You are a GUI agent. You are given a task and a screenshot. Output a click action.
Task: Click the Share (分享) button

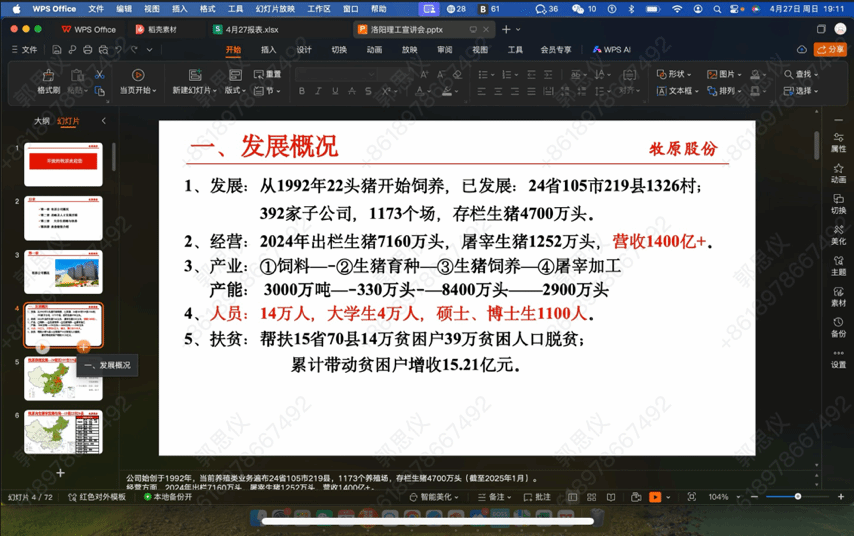pos(830,50)
